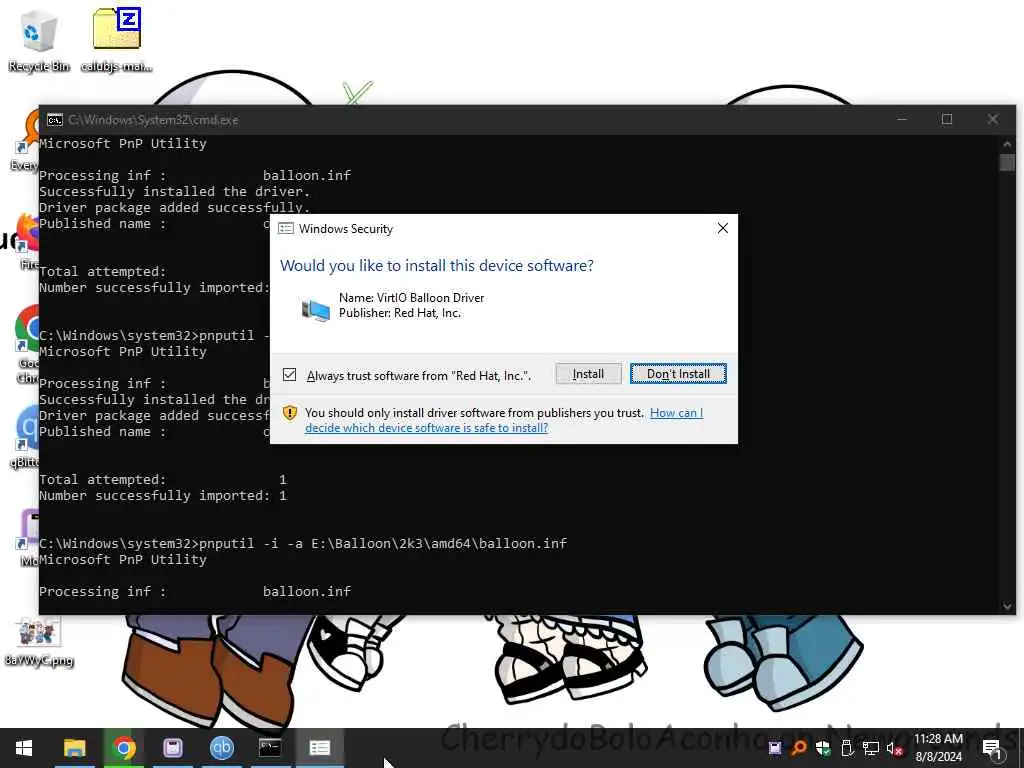This screenshot has width=1024, height=768.
Task: Open the 'How can I decide' help link
Action: tap(504, 420)
